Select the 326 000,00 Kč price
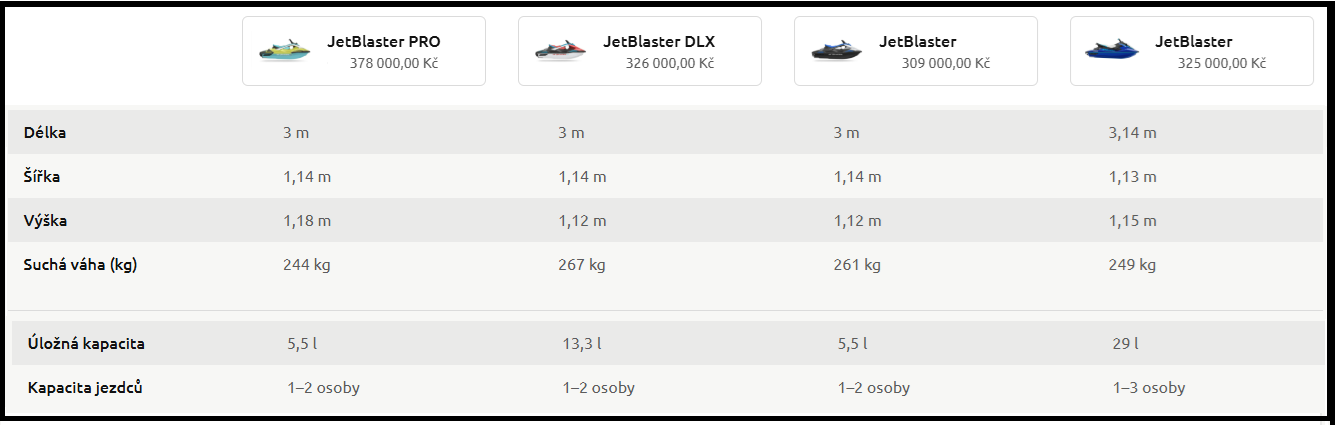Image resolution: width=1337 pixels, height=425 pixels. pyautogui.click(x=670, y=63)
